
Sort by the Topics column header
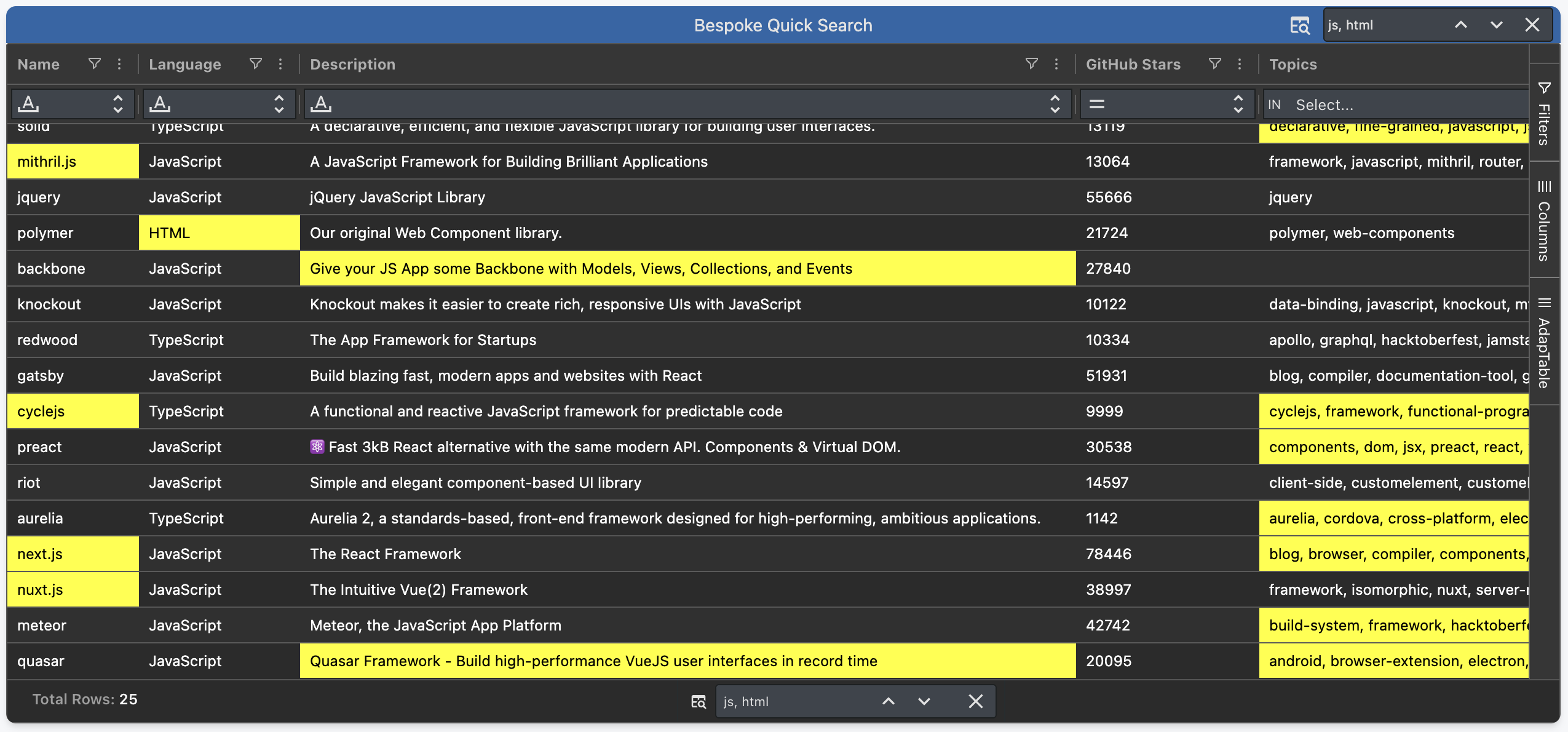point(1293,64)
